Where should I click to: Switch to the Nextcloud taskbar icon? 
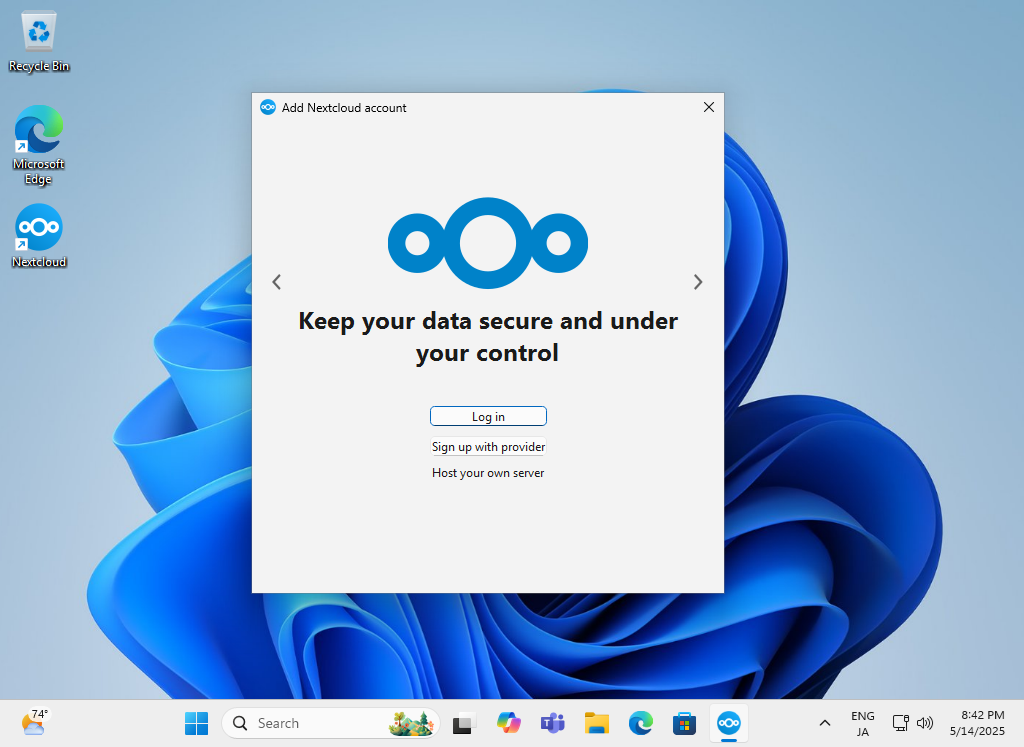click(x=728, y=723)
